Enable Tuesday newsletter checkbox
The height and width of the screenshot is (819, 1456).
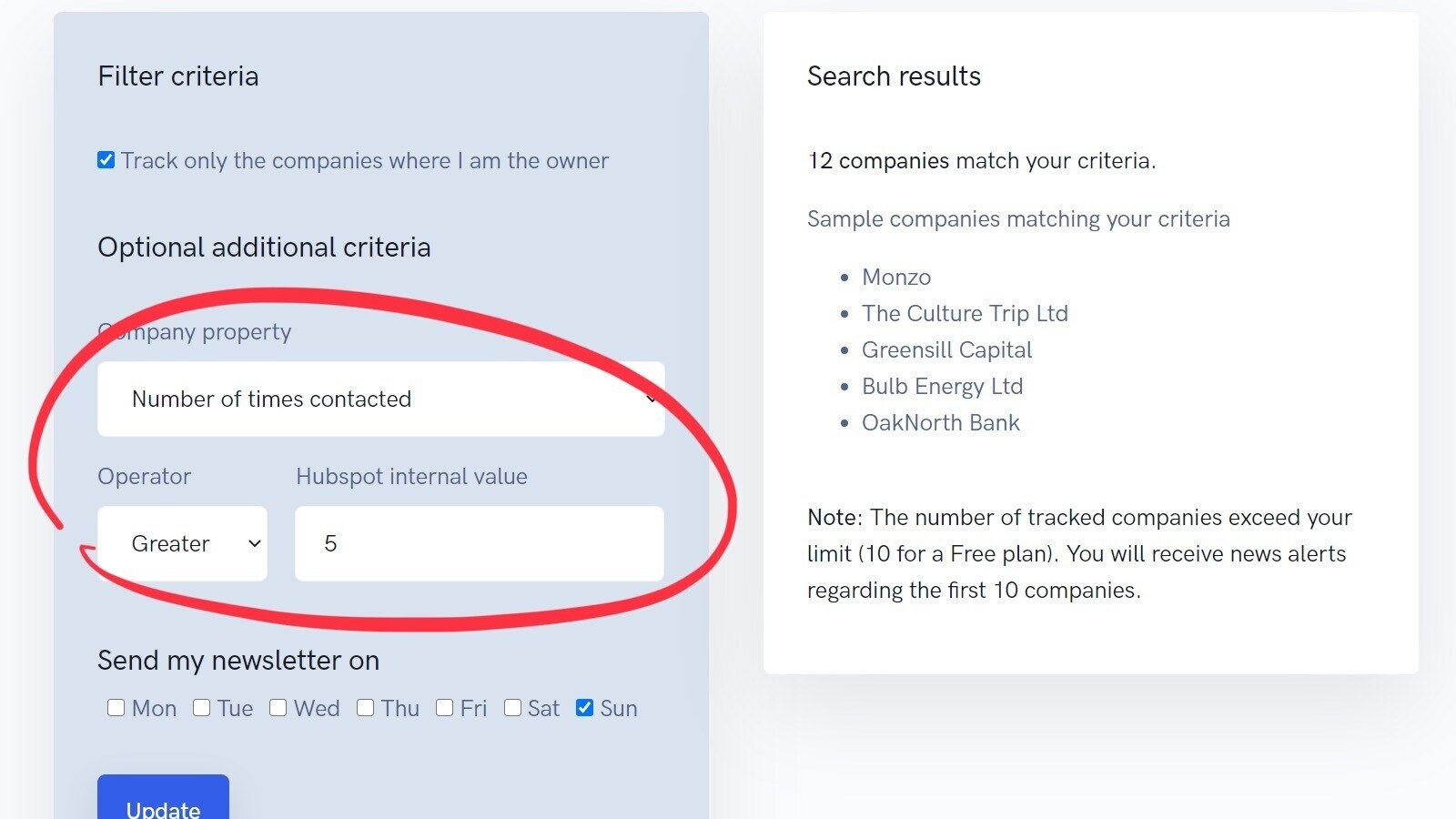pos(202,708)
